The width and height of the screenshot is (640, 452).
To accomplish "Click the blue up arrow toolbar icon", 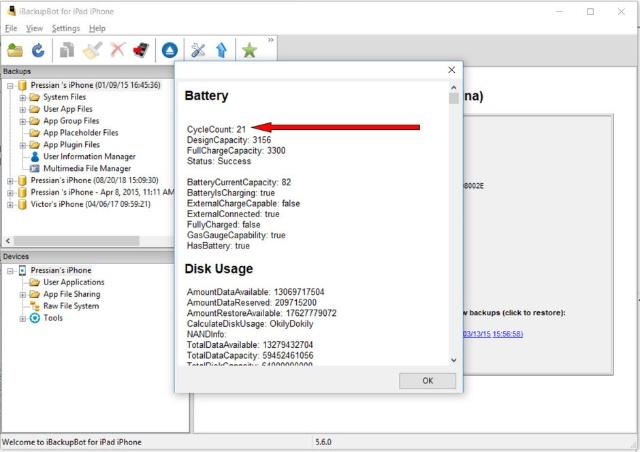I will (221, 49).
